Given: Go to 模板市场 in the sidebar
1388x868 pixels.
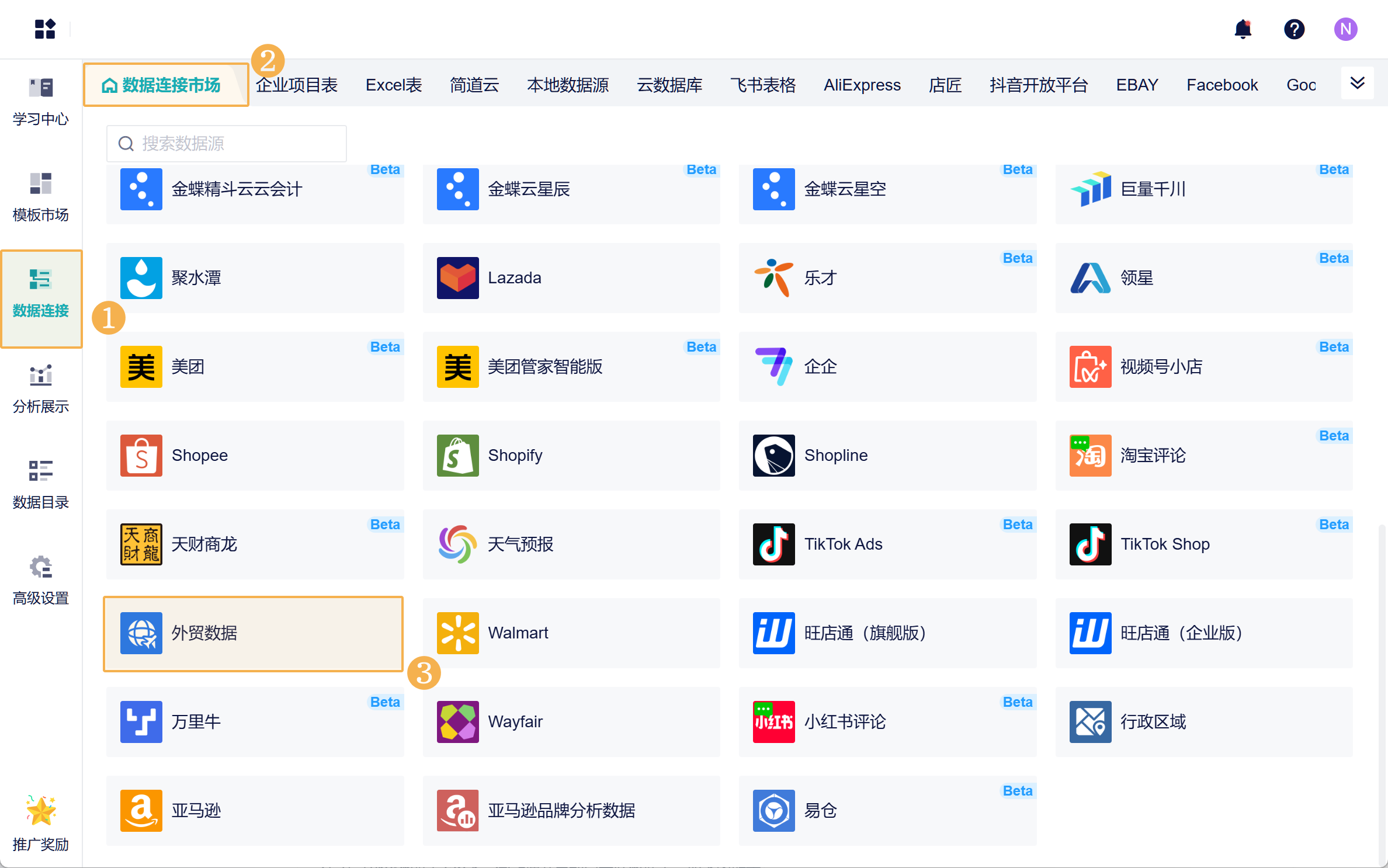Looking at the screenshot, I should click(x=41, y=197).
